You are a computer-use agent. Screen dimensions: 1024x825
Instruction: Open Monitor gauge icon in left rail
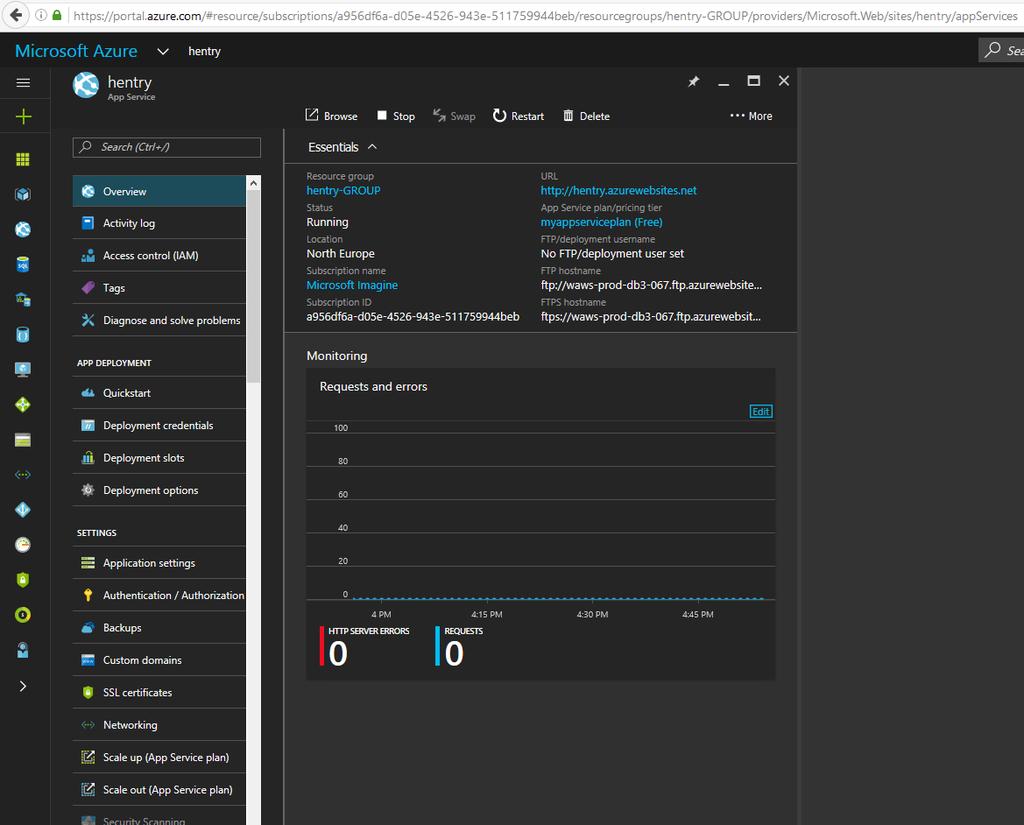(23, 545)
